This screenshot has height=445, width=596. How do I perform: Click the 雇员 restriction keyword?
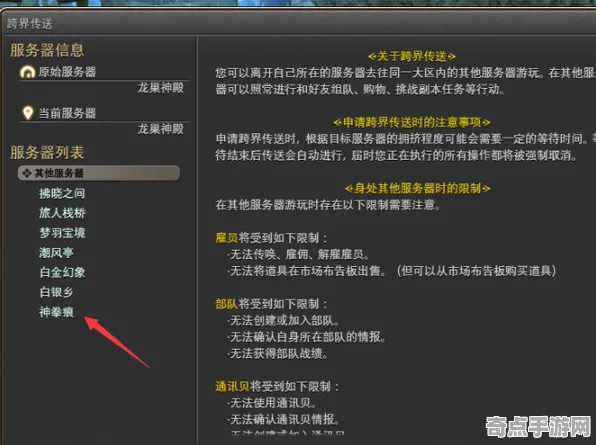click(227, 238)
